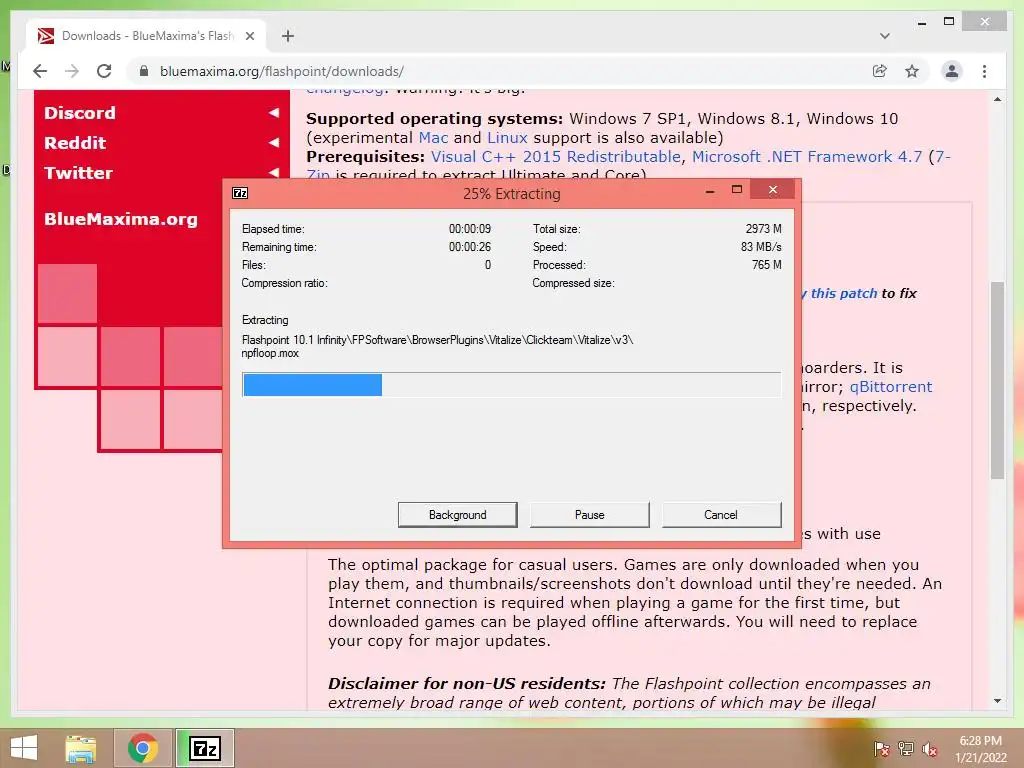Click the 'this patch' link
Screen dimensions: 1024x768
[844, 293]
